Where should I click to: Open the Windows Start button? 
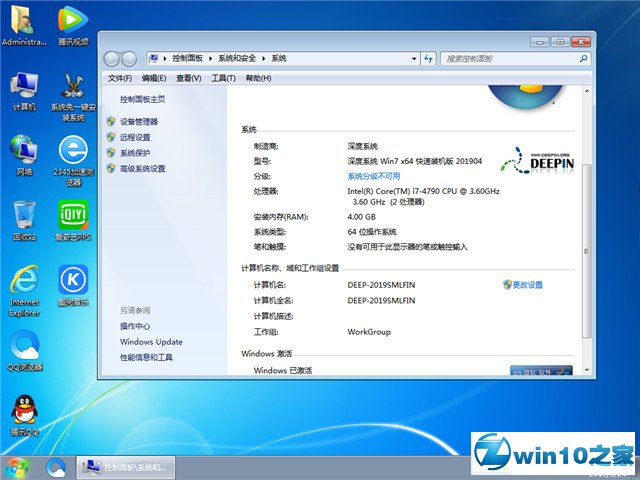point(16,468)
